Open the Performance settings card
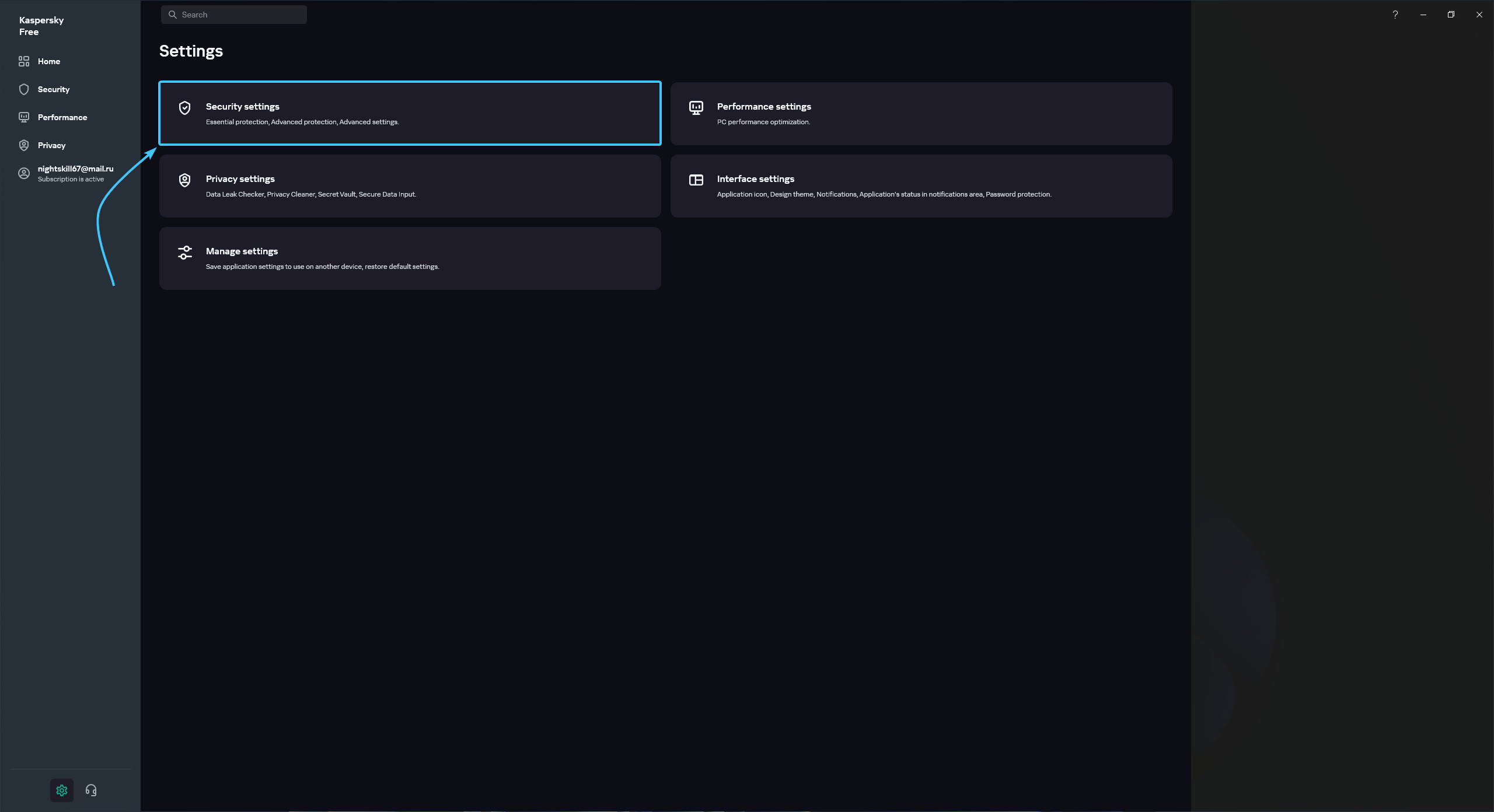Image resolution: width=1494 pixels, height=812 pixels. [921, 113]
